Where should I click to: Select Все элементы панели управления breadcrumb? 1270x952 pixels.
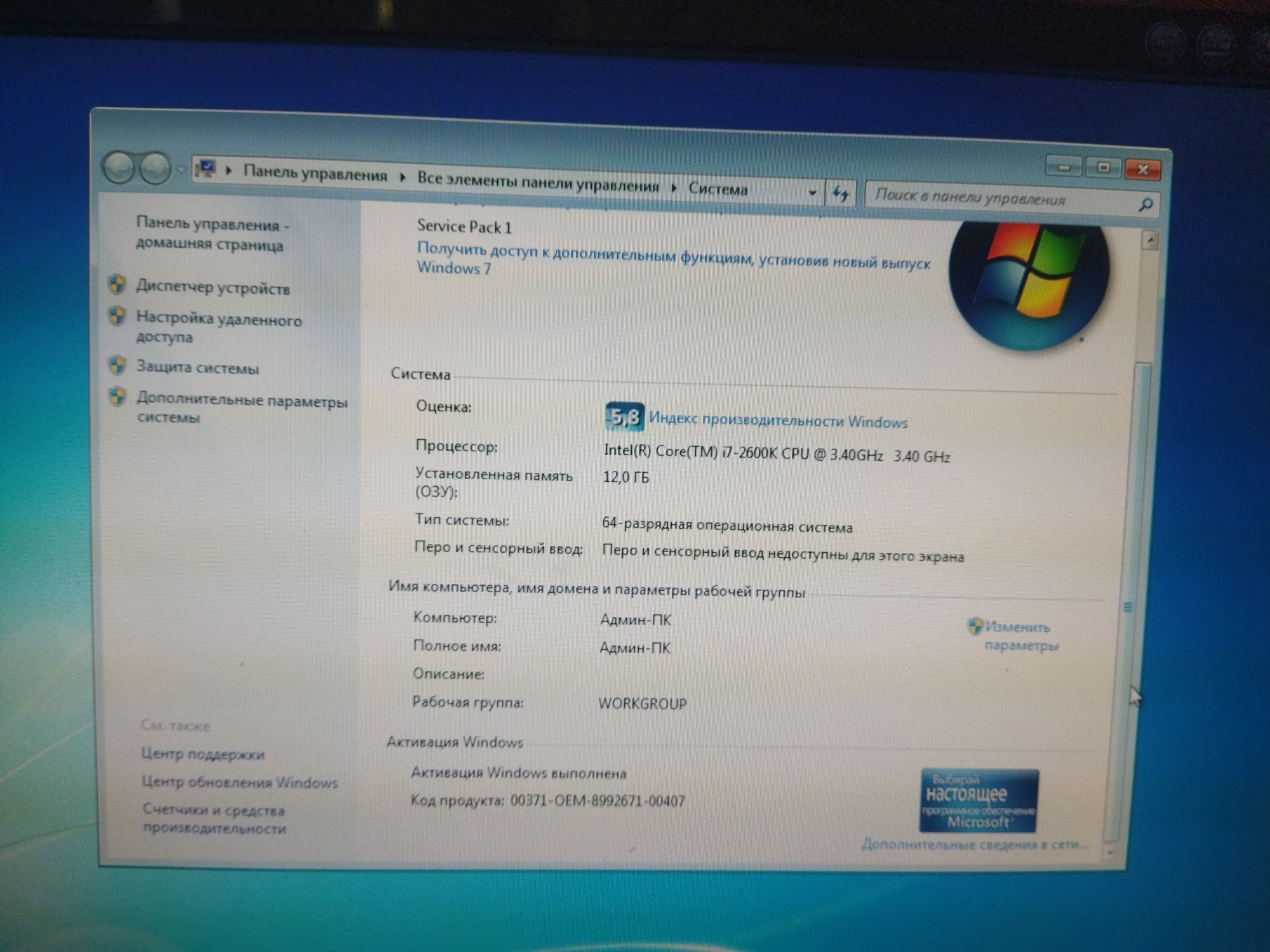[538, 182]
